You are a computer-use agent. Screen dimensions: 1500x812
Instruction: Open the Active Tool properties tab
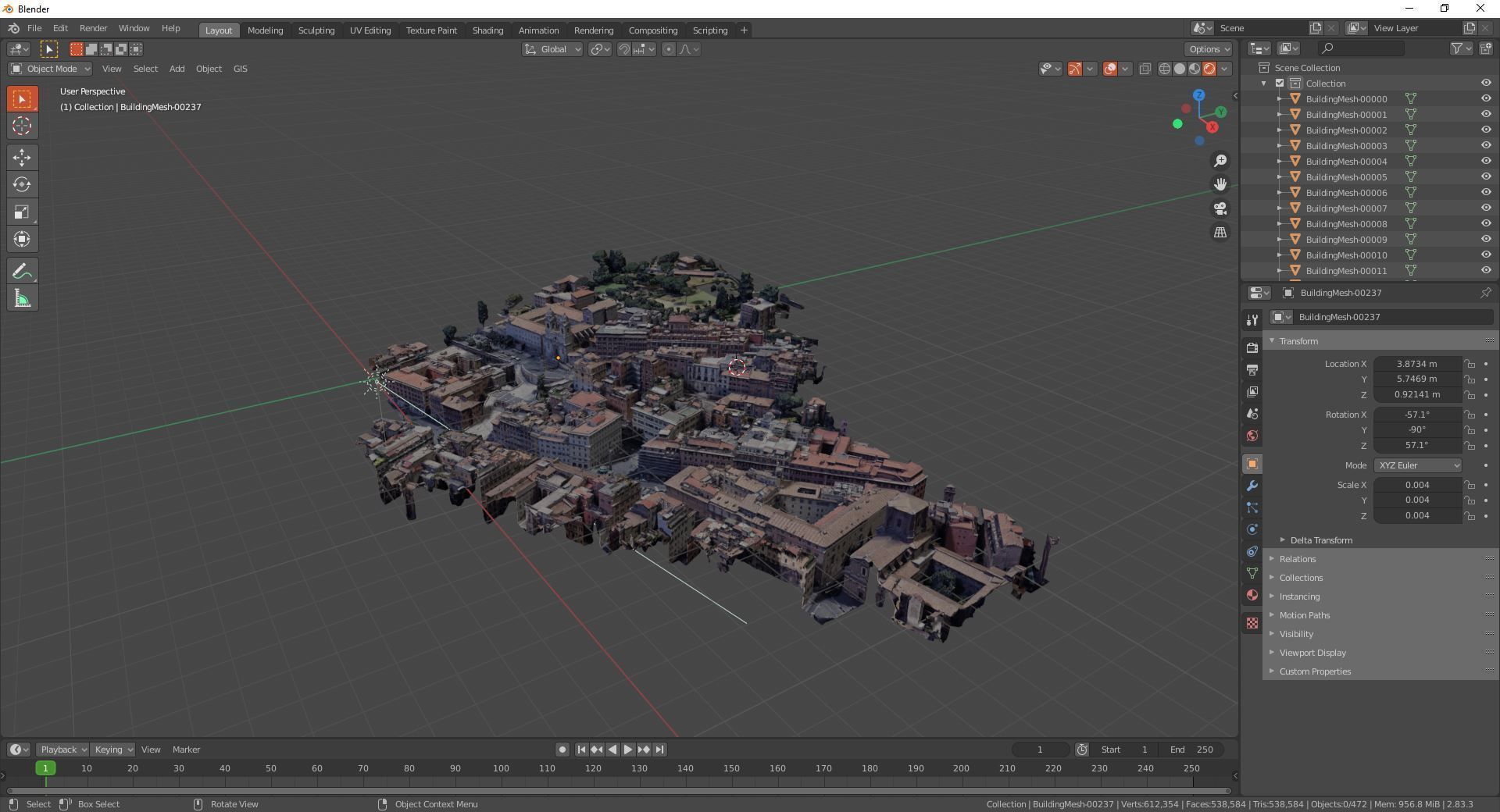click(1252, 320)
